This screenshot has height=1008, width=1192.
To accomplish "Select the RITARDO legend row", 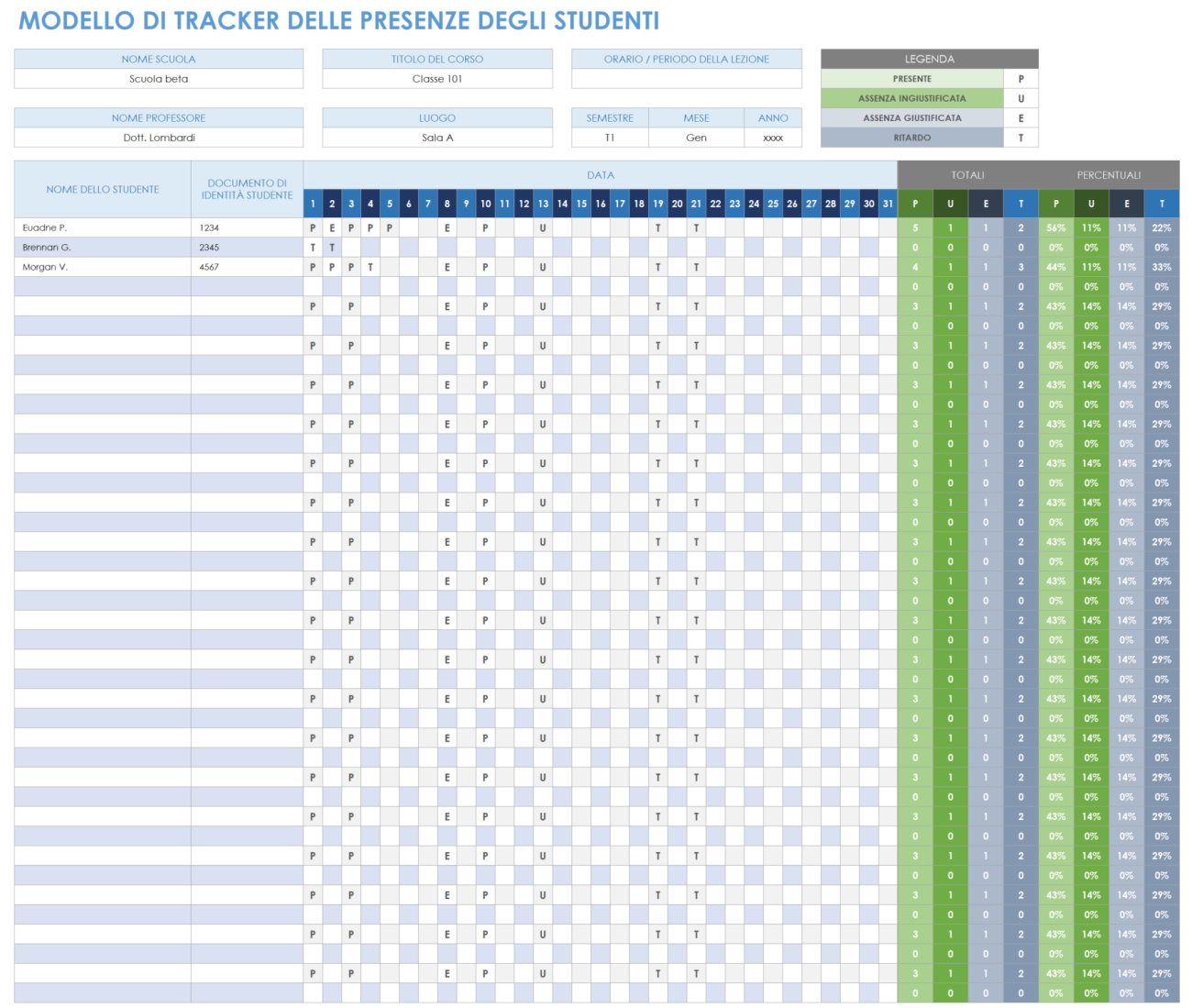I will coord(911,138).
